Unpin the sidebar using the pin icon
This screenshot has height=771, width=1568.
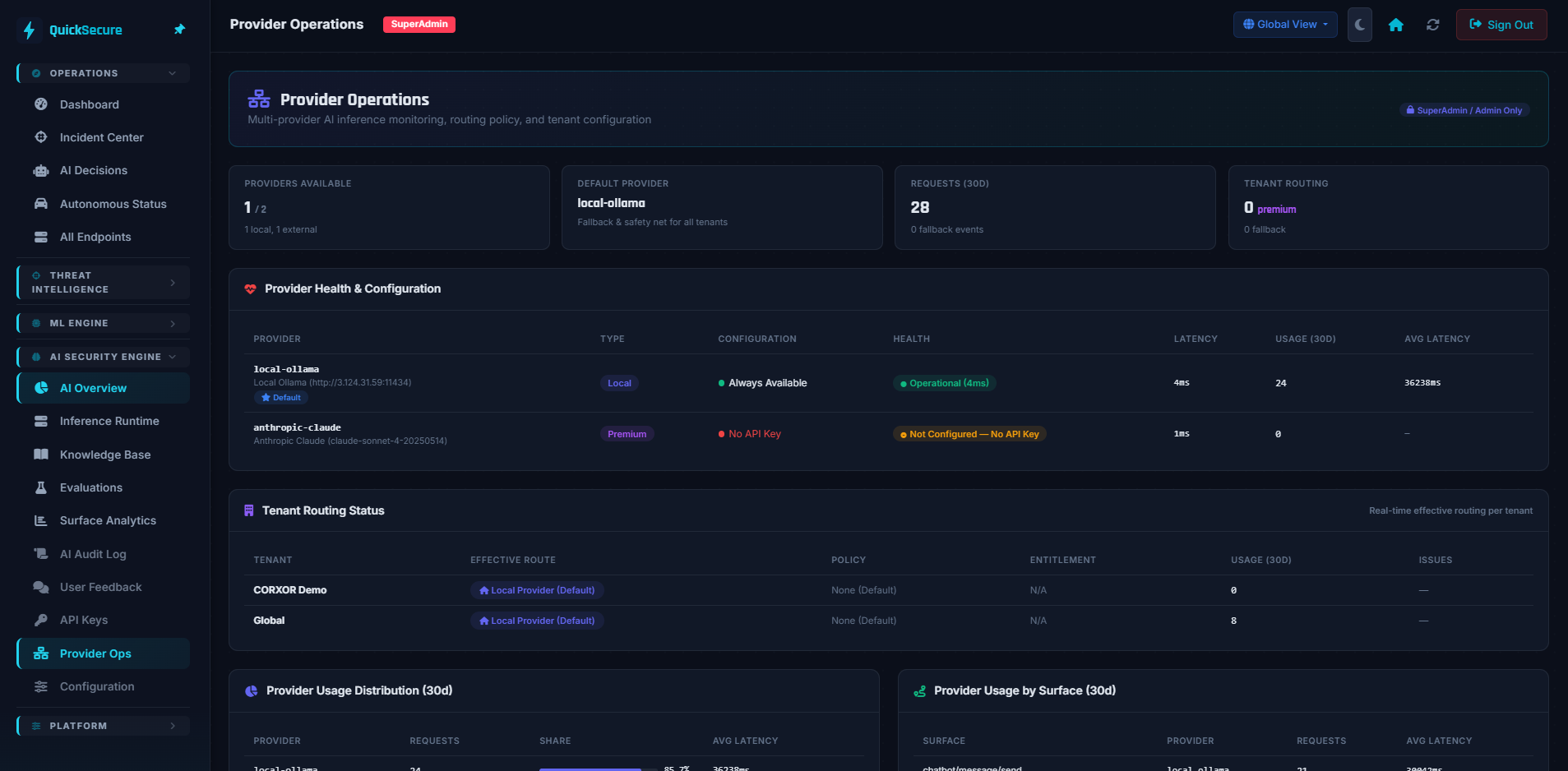179,29
